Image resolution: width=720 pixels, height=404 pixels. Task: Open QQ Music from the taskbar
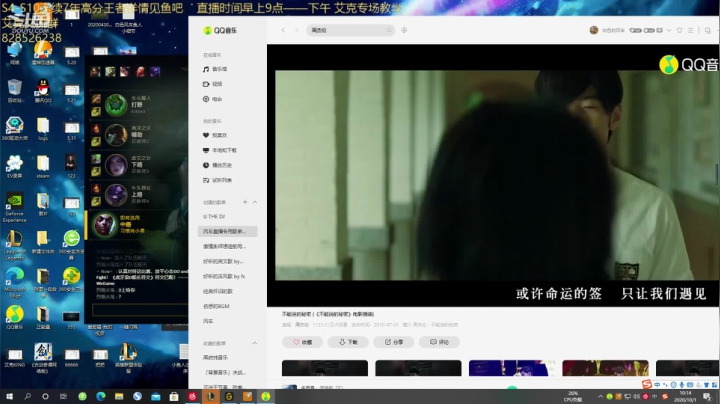(266, 396)
